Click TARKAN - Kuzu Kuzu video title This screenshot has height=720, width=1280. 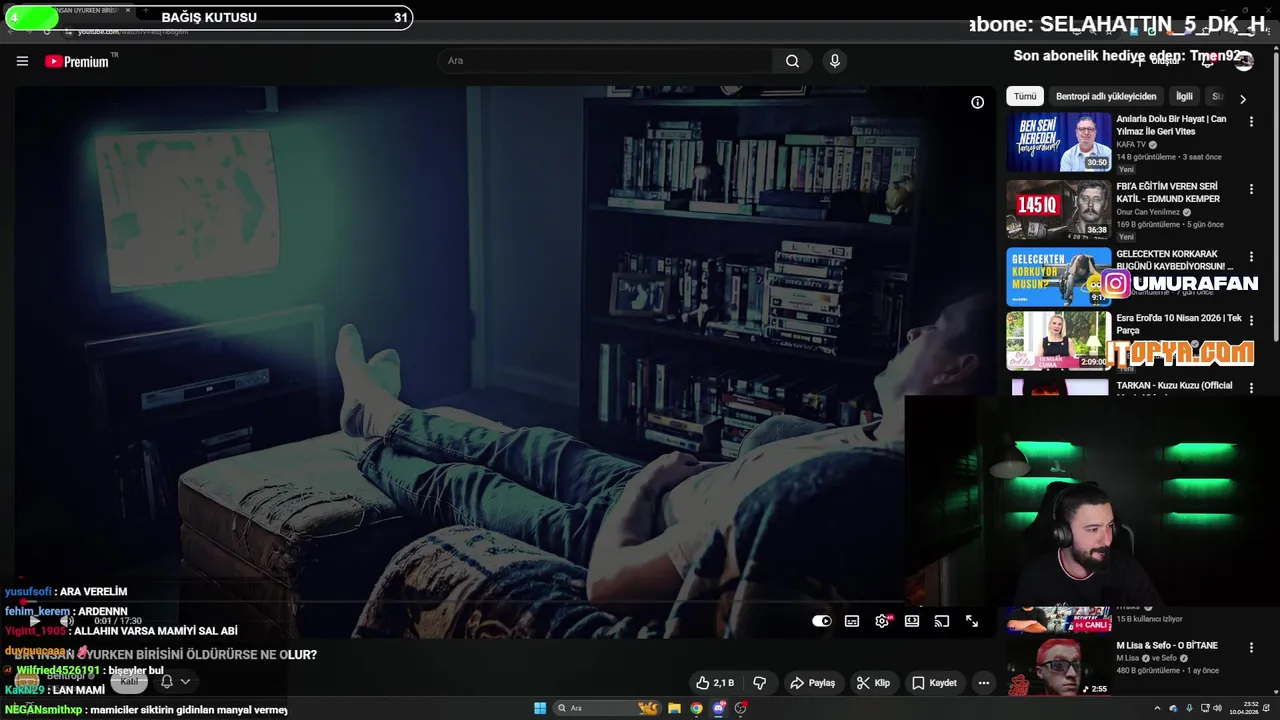[1174, 385]
